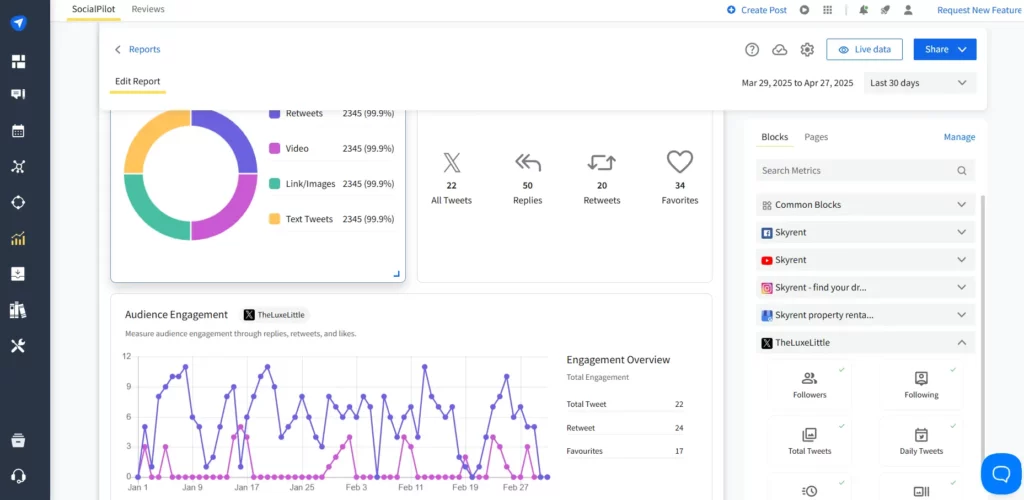This screenshot has height=500, width=1024.
Task: Click the yellow Text Tweets legend swatch
Action: [275, 219]
